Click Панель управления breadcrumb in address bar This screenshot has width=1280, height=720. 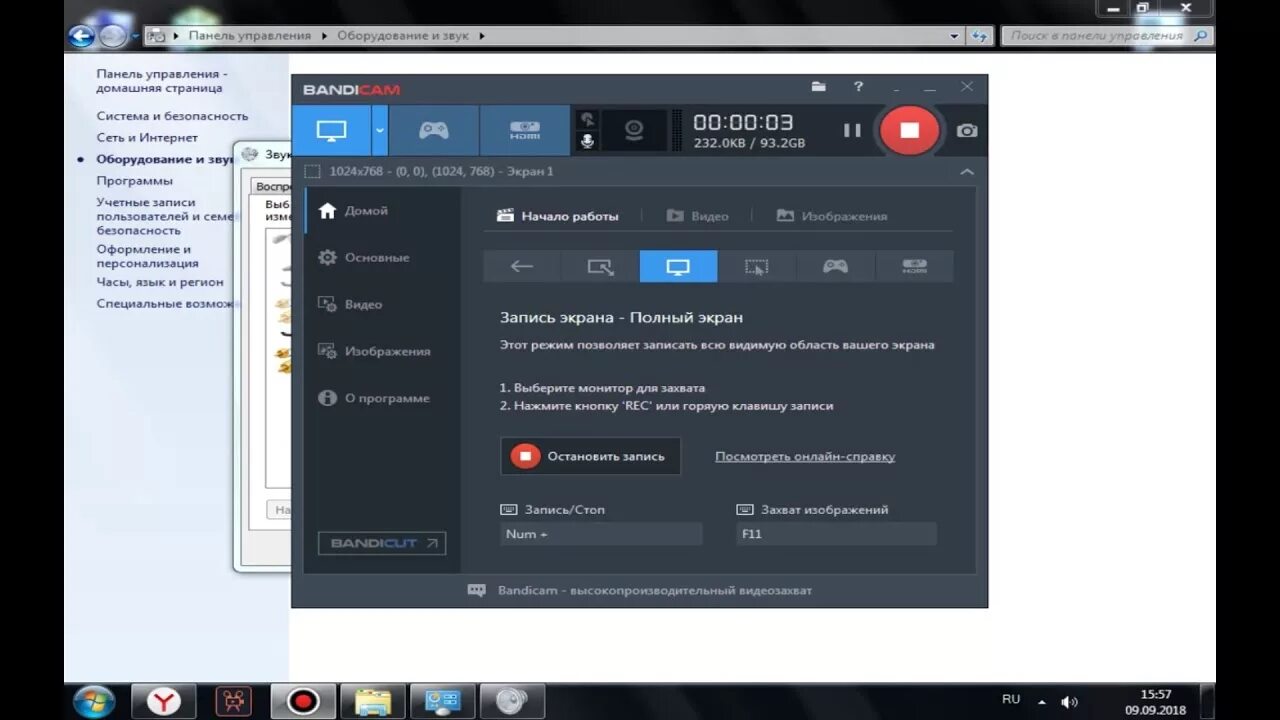pyautogui.click(x=250, y=36)
